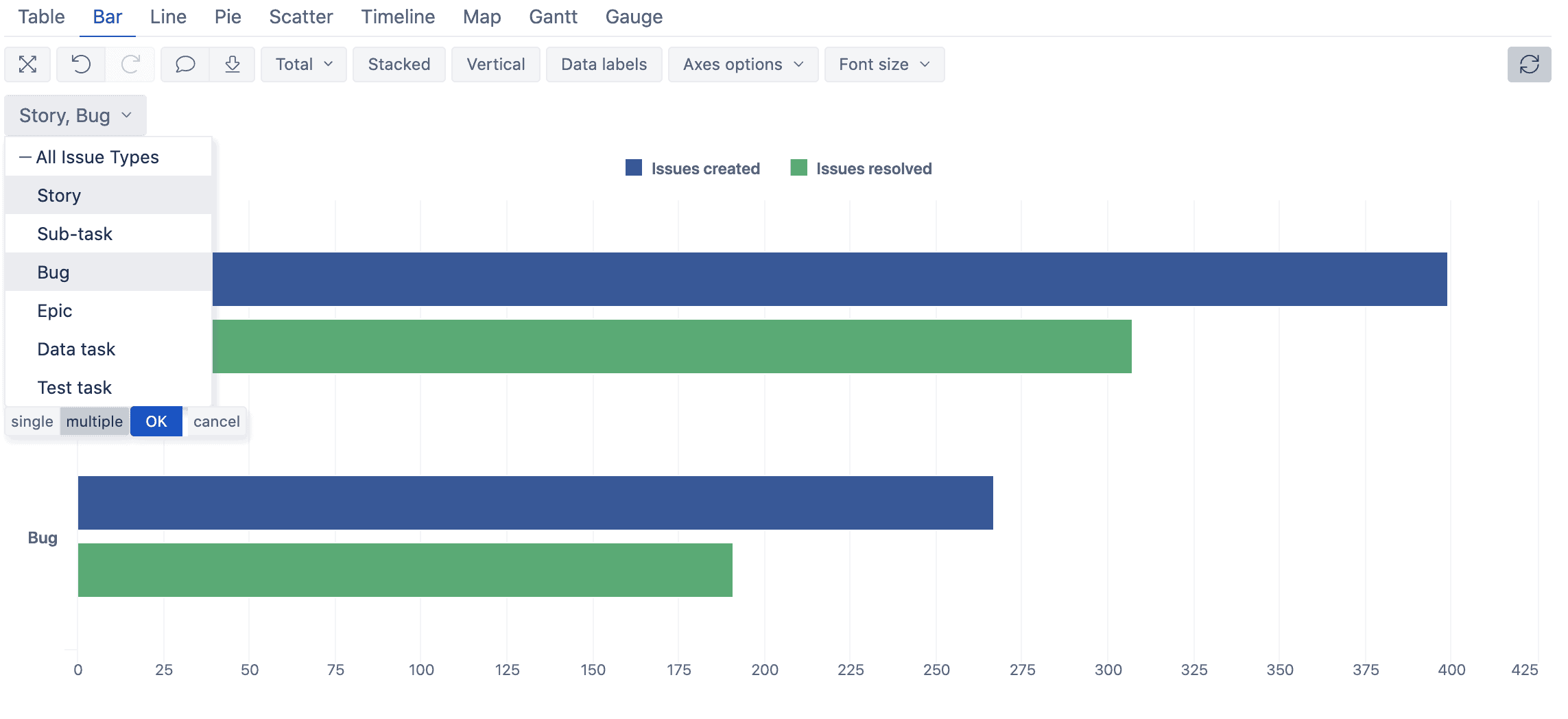Screen dimensions: 1568x719
Task: Click the Issues created legend square
Action: (x=633, y=167)
